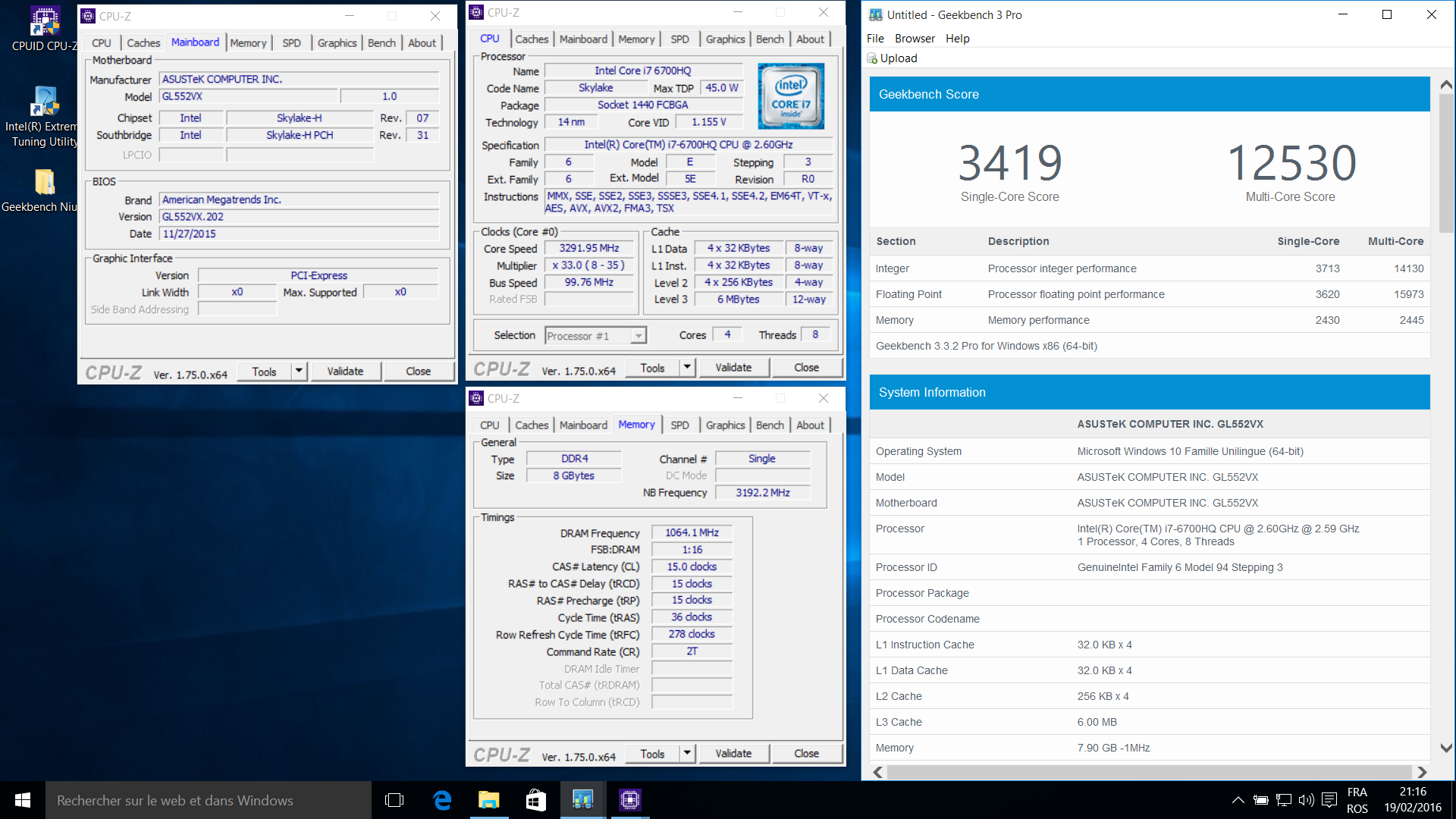Switch to CPU-Z taskbar icon
The image size is (1456, 819).
tap(630, 800)
